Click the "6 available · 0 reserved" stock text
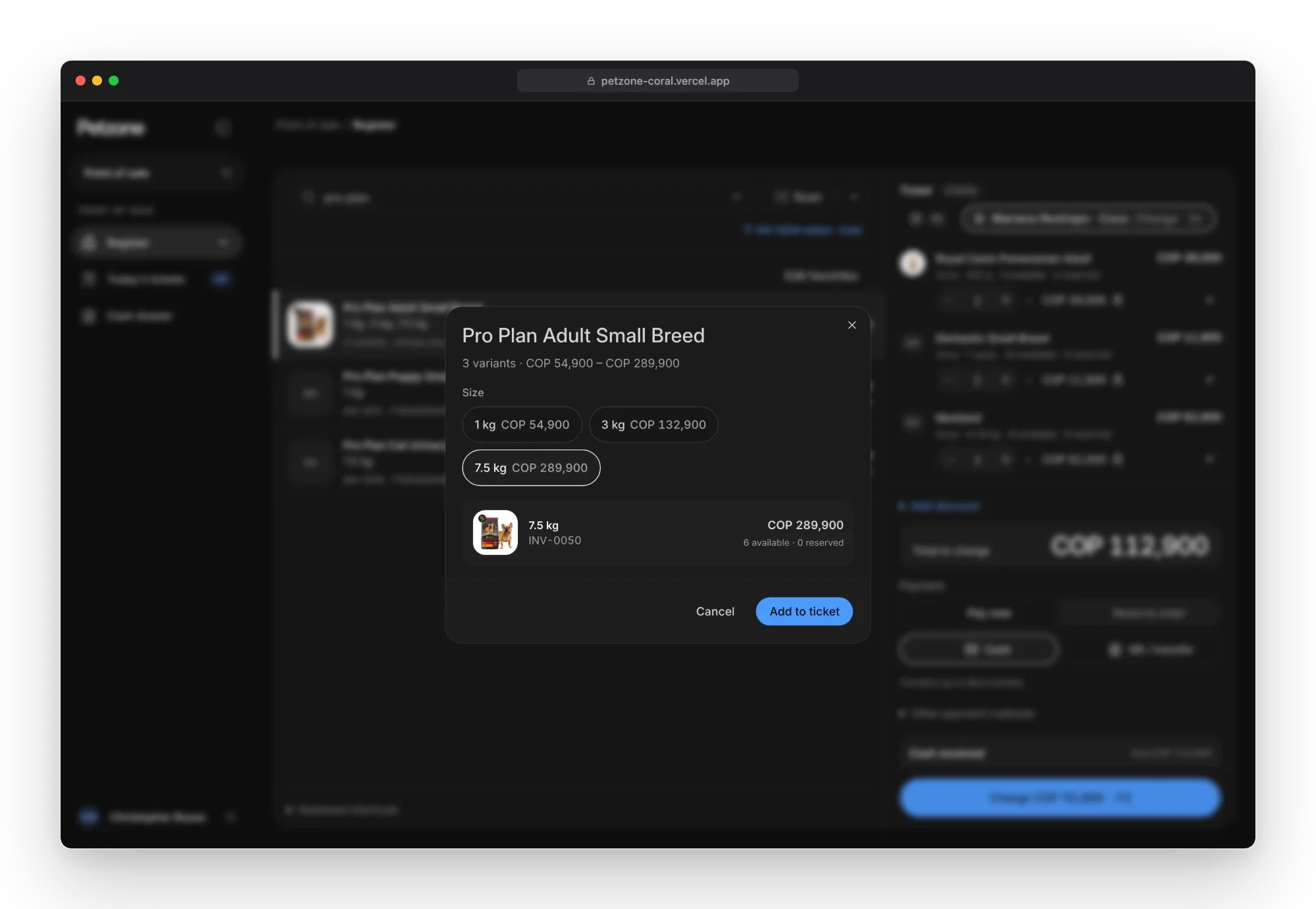The image size is (1316, 909). coord(794,542)
